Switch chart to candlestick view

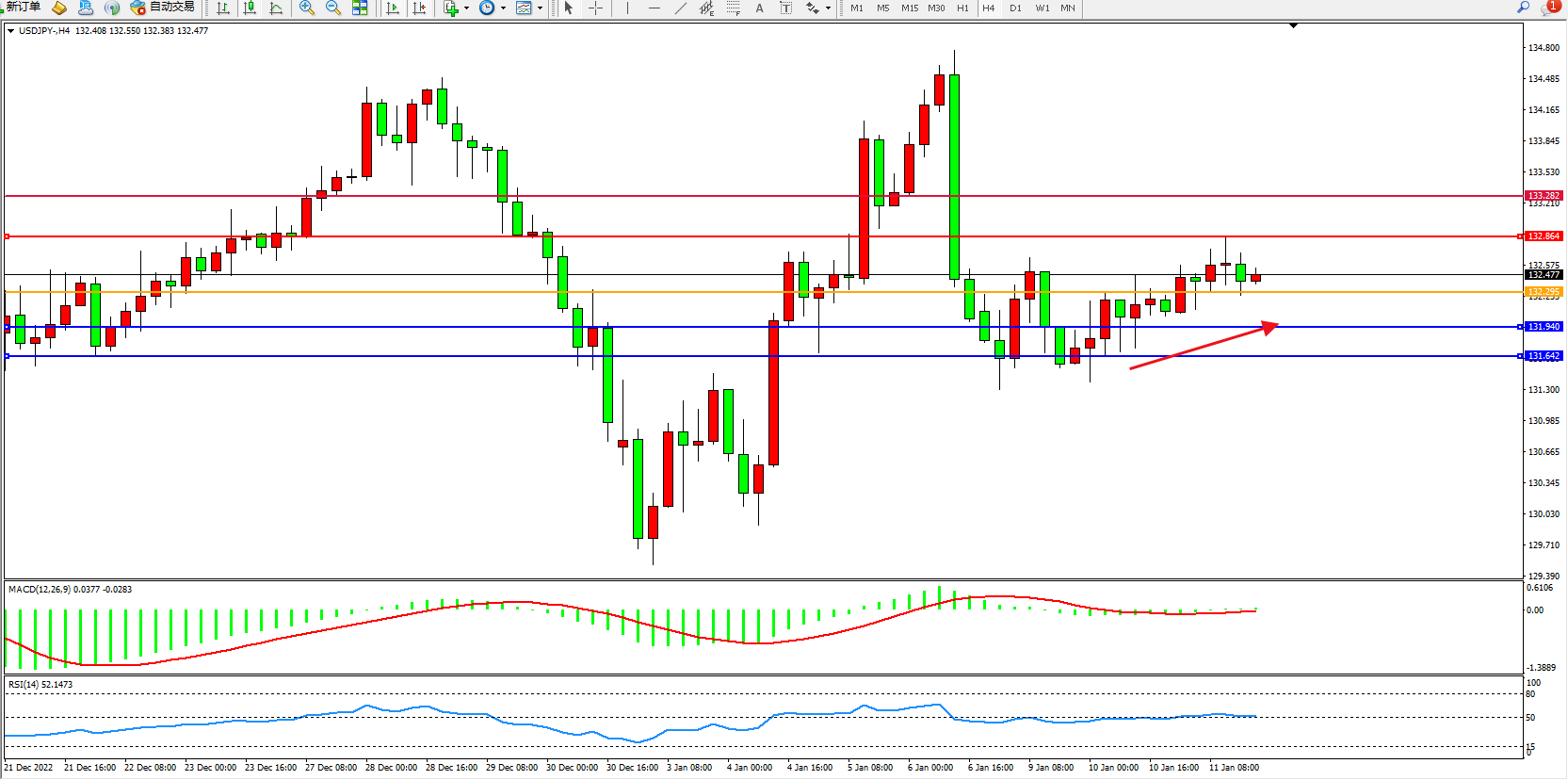click(x=250, y=8)
